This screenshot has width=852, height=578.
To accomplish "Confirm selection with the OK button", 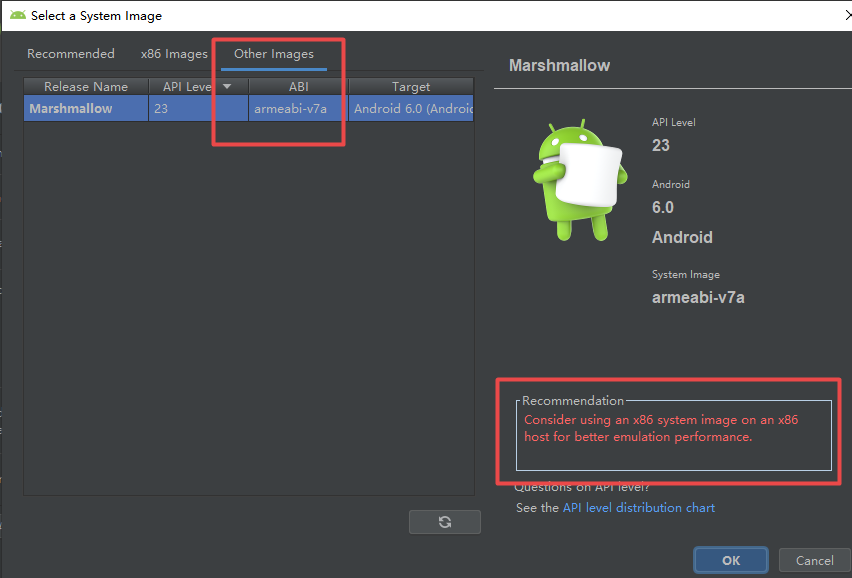I will coord(731,561).
